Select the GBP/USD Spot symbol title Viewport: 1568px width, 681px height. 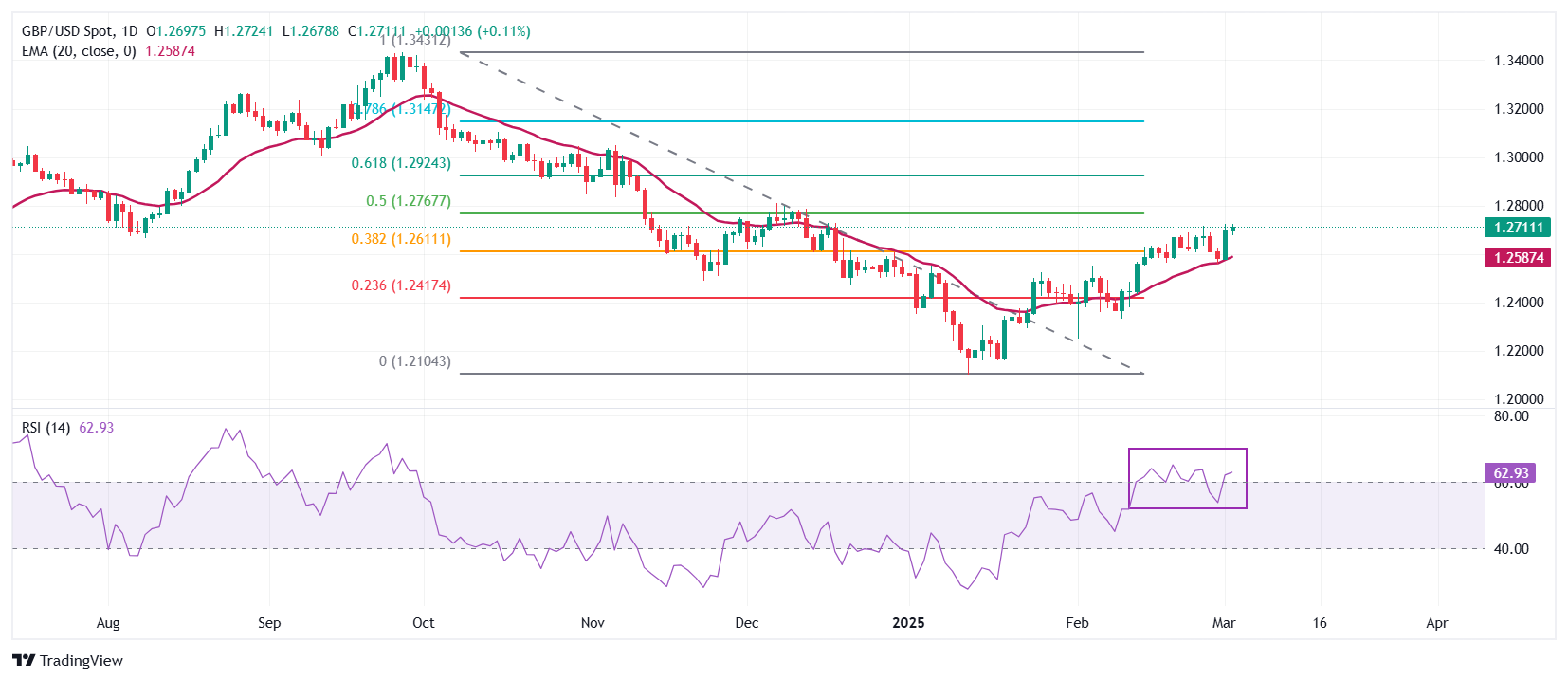click(x=67, y=31)
